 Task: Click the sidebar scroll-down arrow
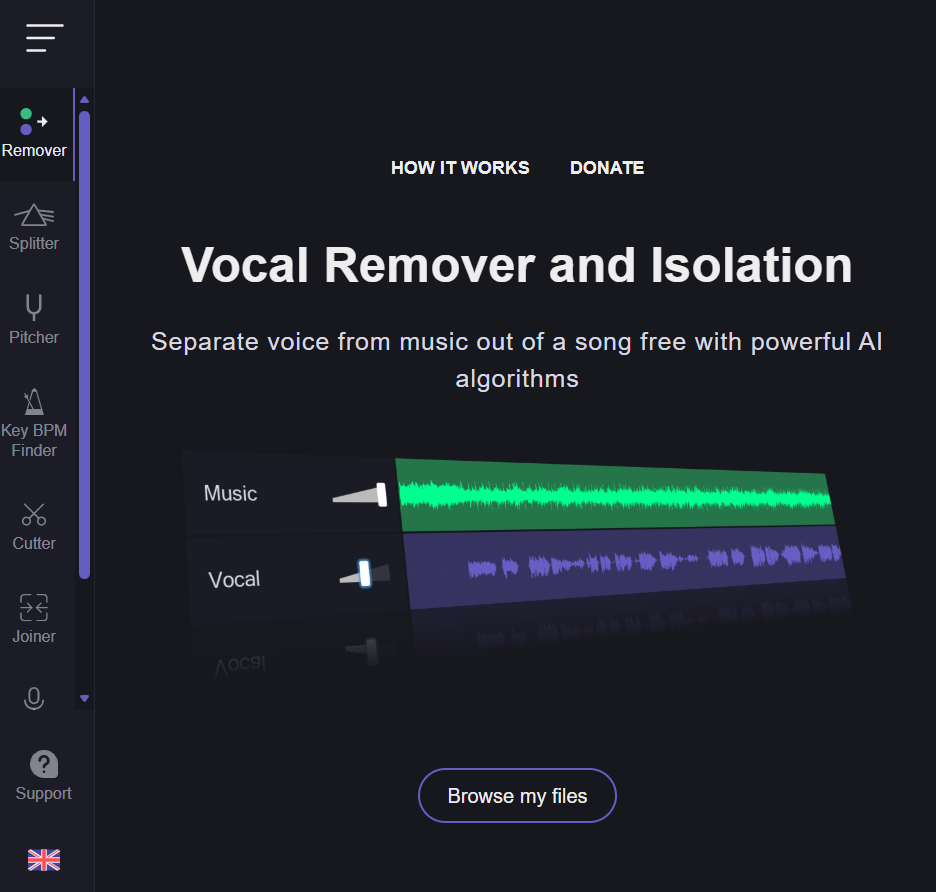coord(84,698)
